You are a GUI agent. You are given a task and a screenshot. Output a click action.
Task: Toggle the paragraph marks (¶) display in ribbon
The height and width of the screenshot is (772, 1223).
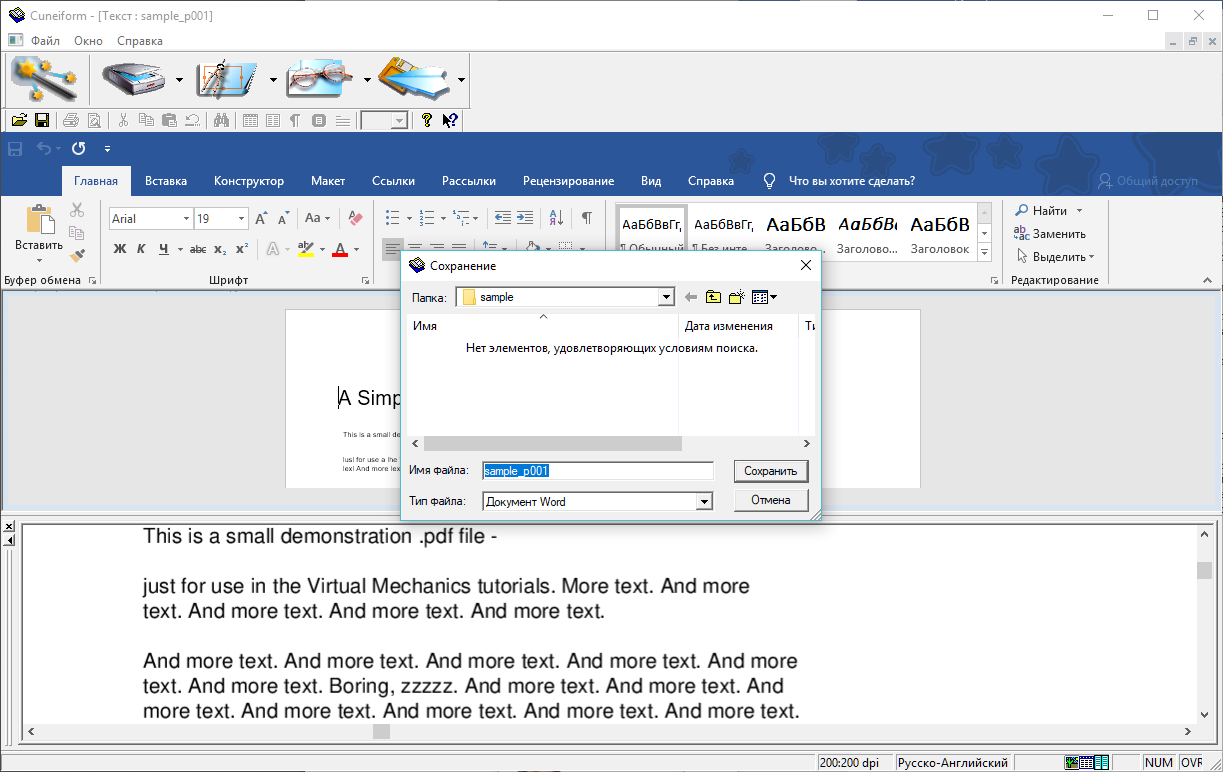point(587,218)
